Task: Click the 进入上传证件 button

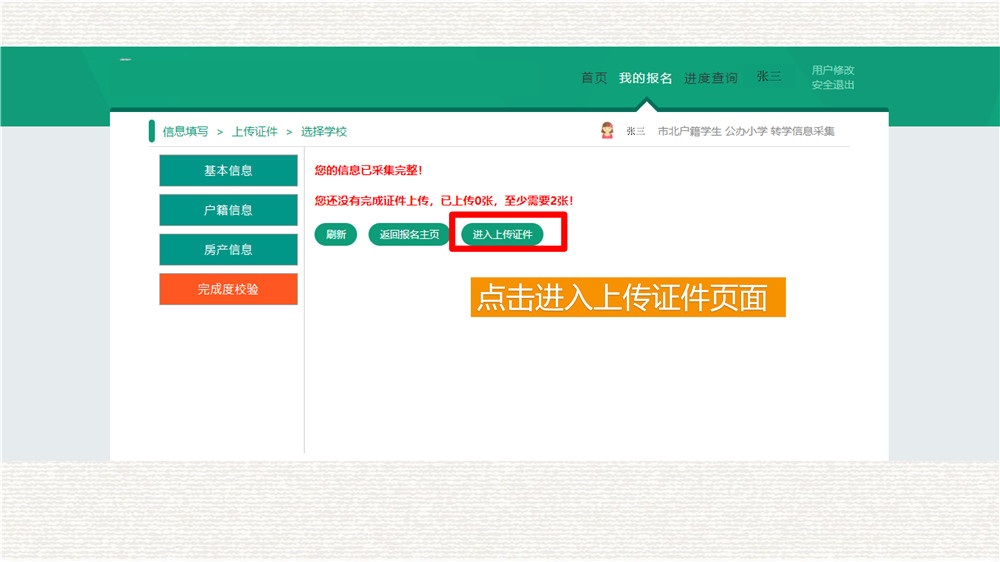Action: coord(503,234)
